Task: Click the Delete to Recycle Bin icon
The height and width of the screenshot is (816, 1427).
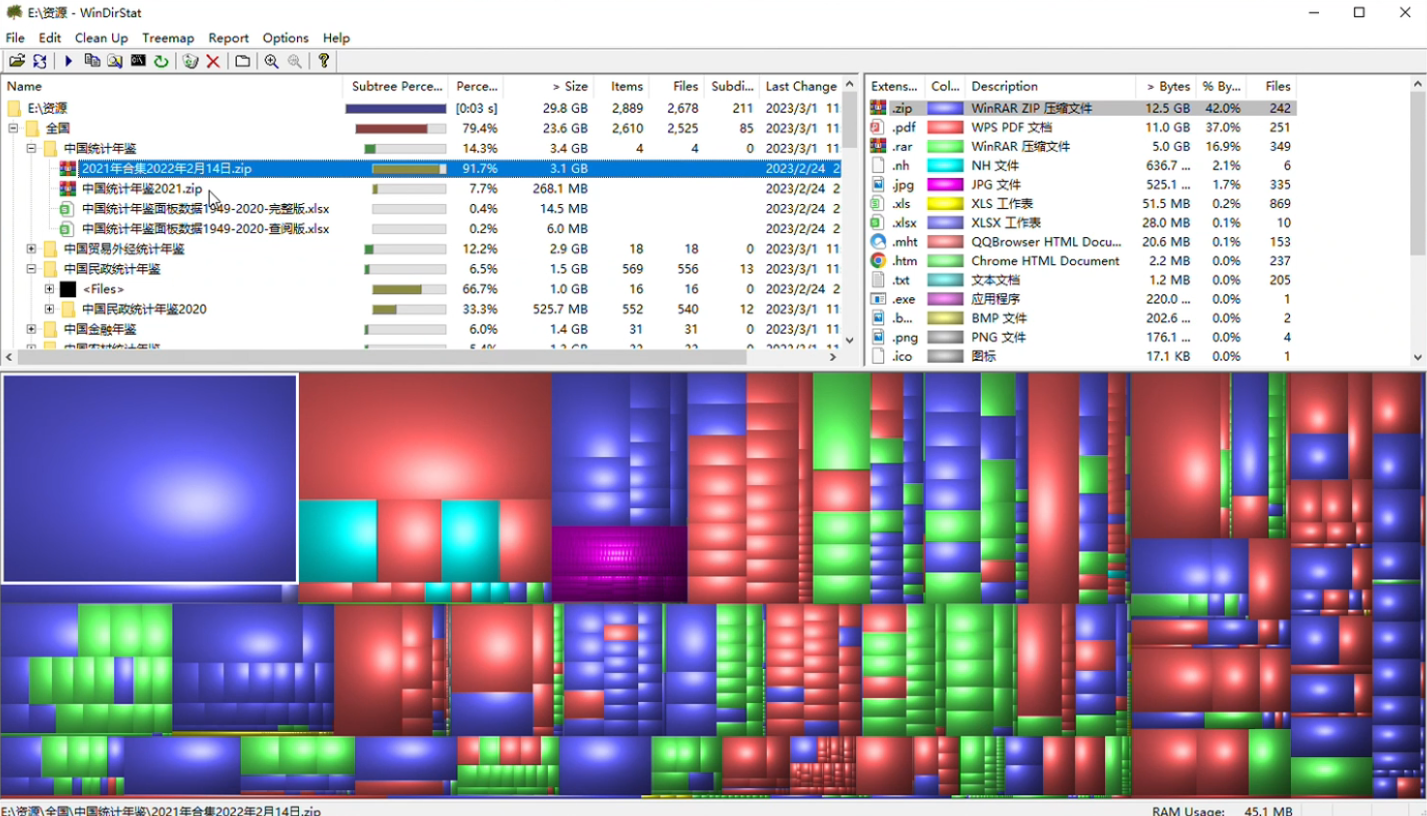Action: [190, 61]
